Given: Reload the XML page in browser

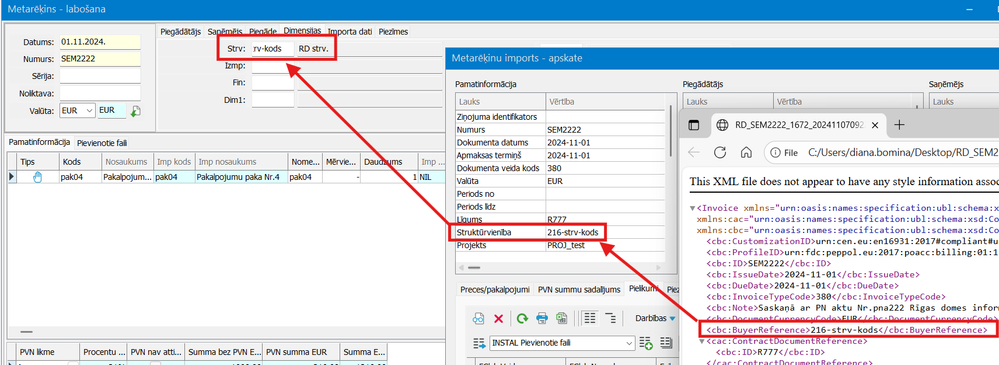Looking at the screenshot, I should click(720, 152).
